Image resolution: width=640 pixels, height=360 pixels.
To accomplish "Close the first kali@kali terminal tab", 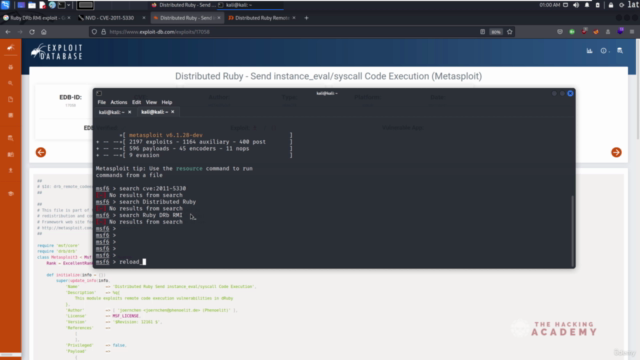I will (x=130, y=112).
